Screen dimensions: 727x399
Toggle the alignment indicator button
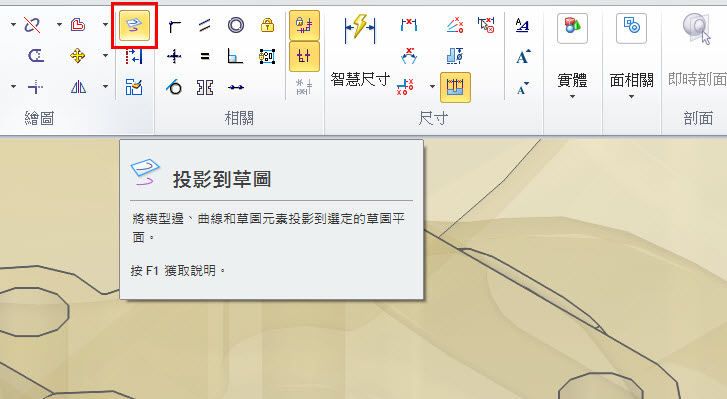point(304,57)
